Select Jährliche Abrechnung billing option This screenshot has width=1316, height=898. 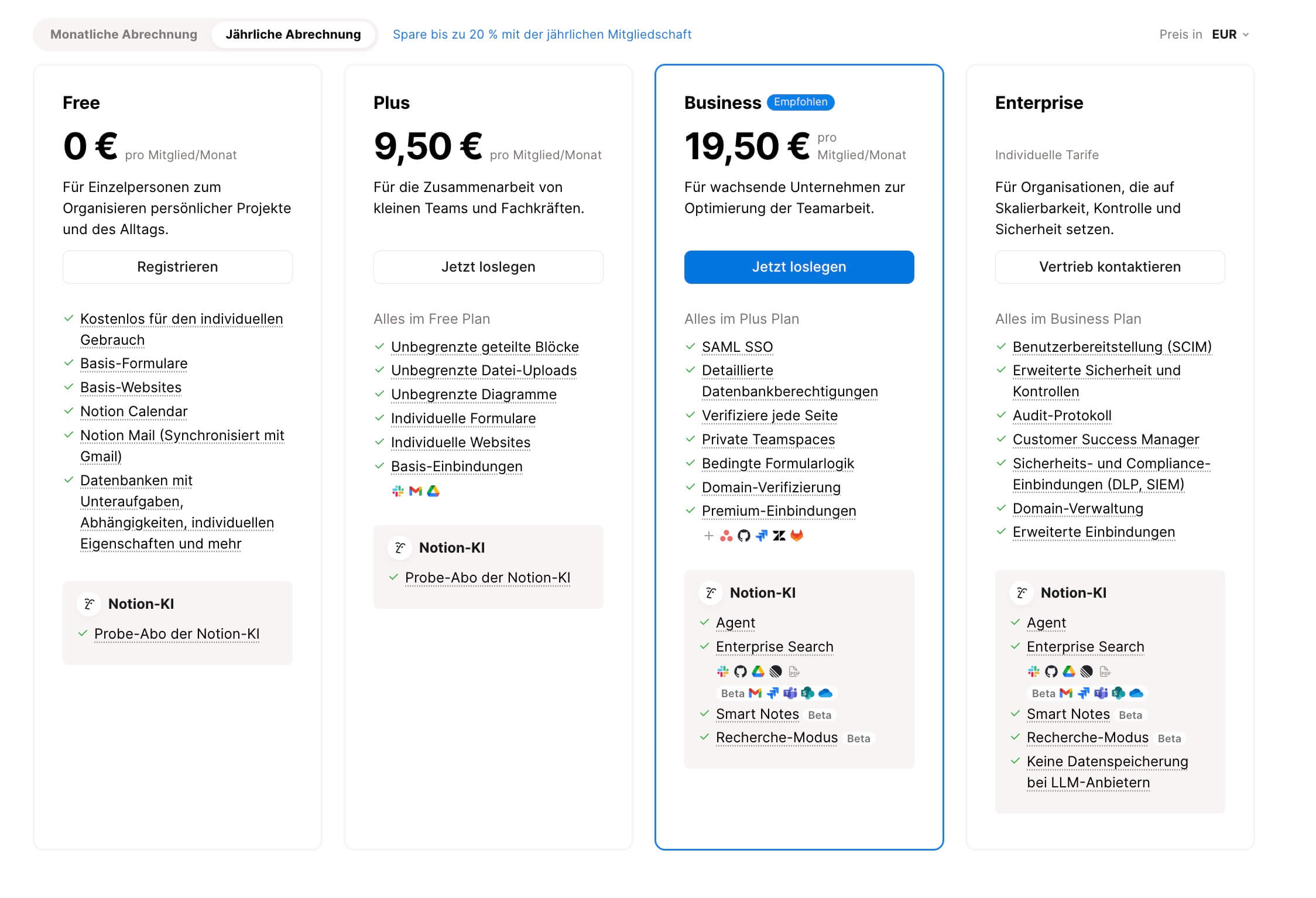[x=292, y=34]
